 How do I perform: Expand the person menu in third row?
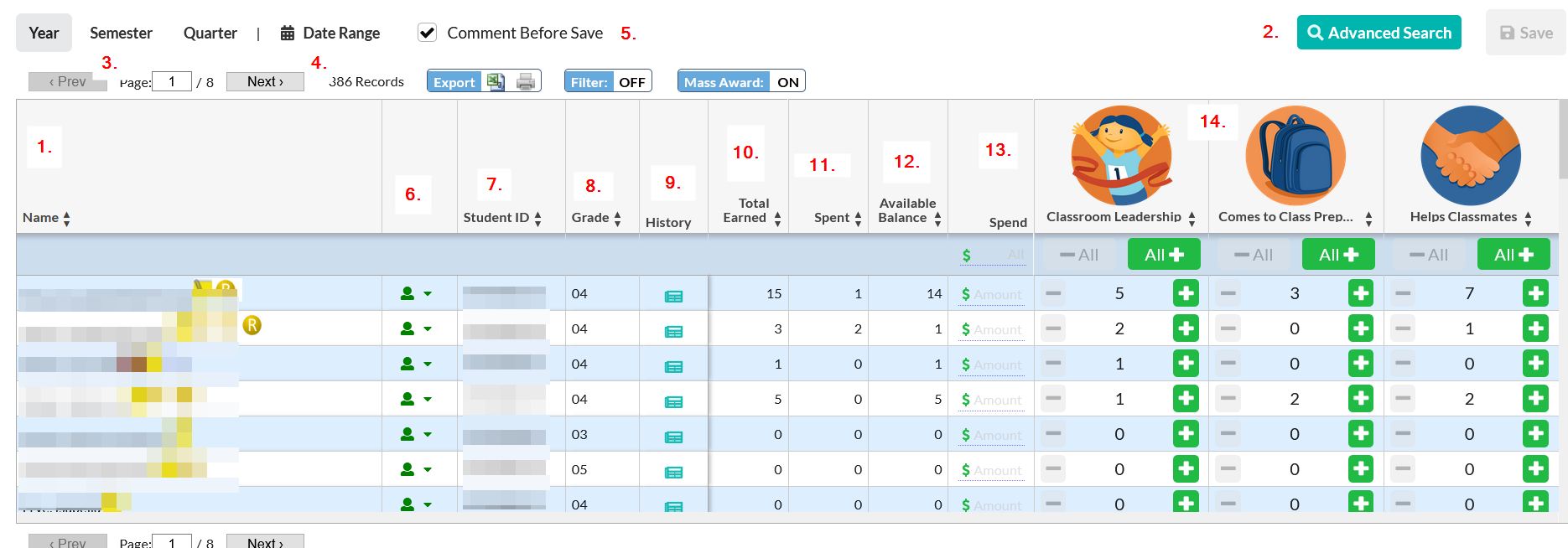pos(416,364)
